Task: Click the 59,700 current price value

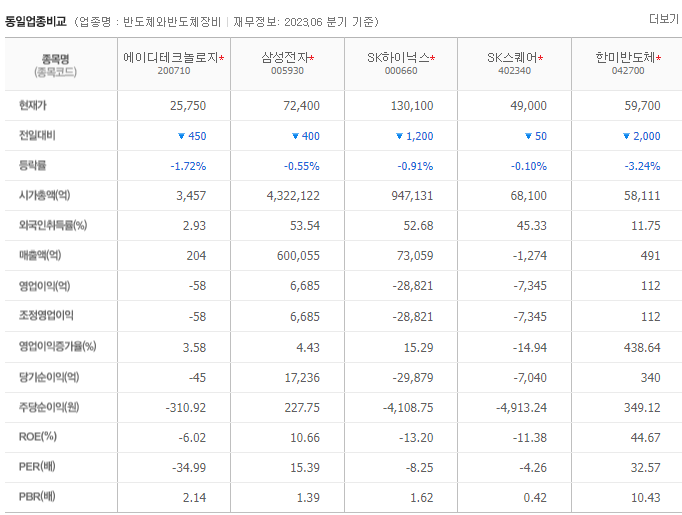Action: pyautogui.click(x=642, y=106)
